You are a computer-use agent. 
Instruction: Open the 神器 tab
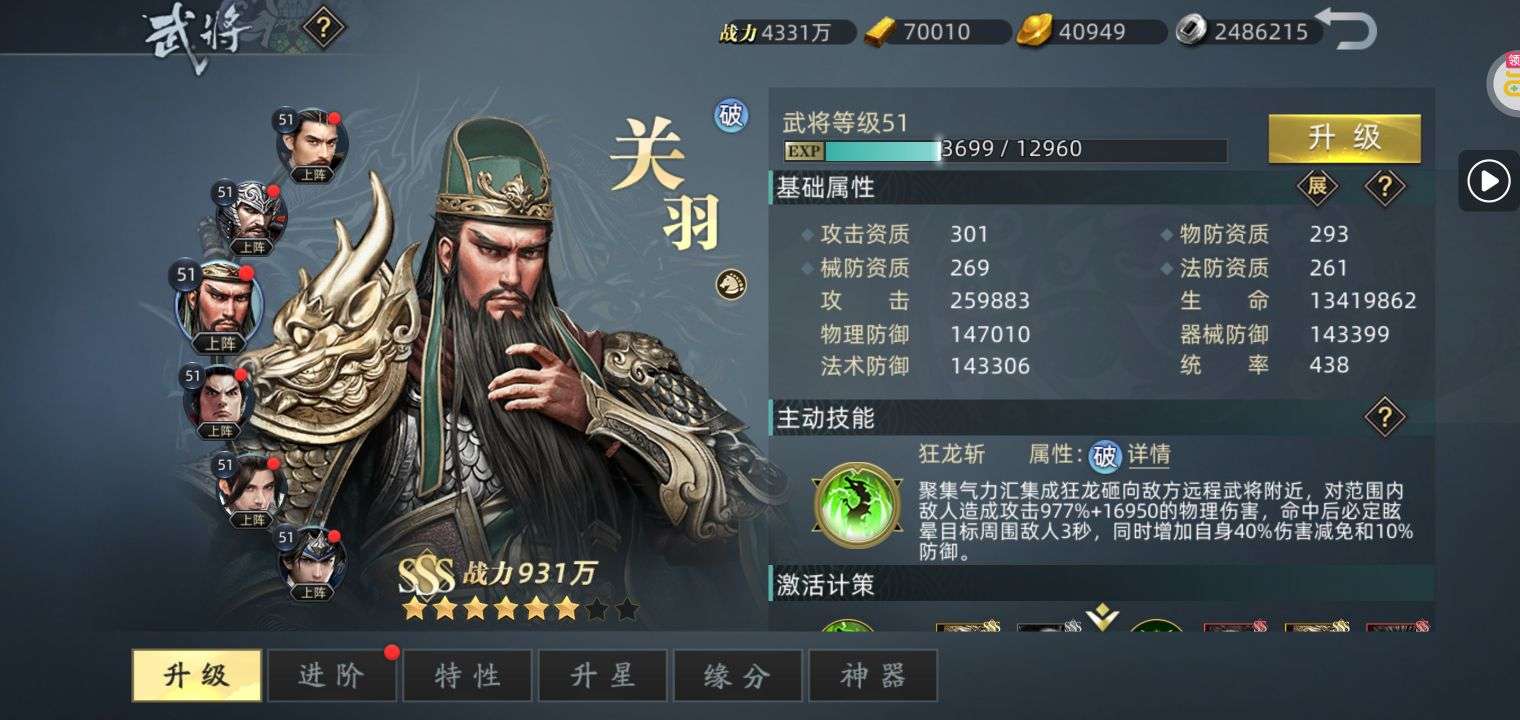coord(873,675)
